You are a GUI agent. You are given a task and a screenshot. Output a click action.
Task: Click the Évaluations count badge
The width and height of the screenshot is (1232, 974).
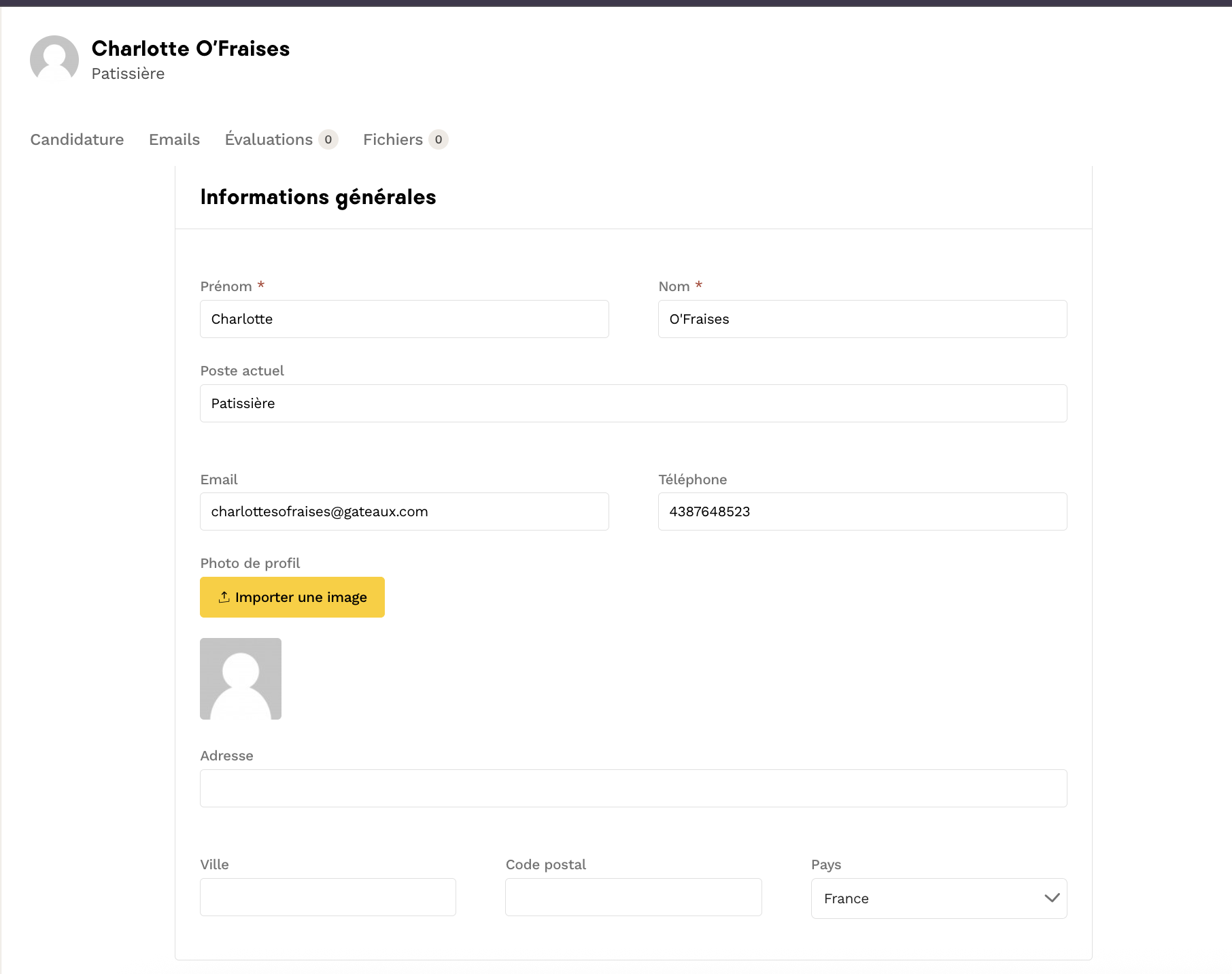[x=328, y=139]
